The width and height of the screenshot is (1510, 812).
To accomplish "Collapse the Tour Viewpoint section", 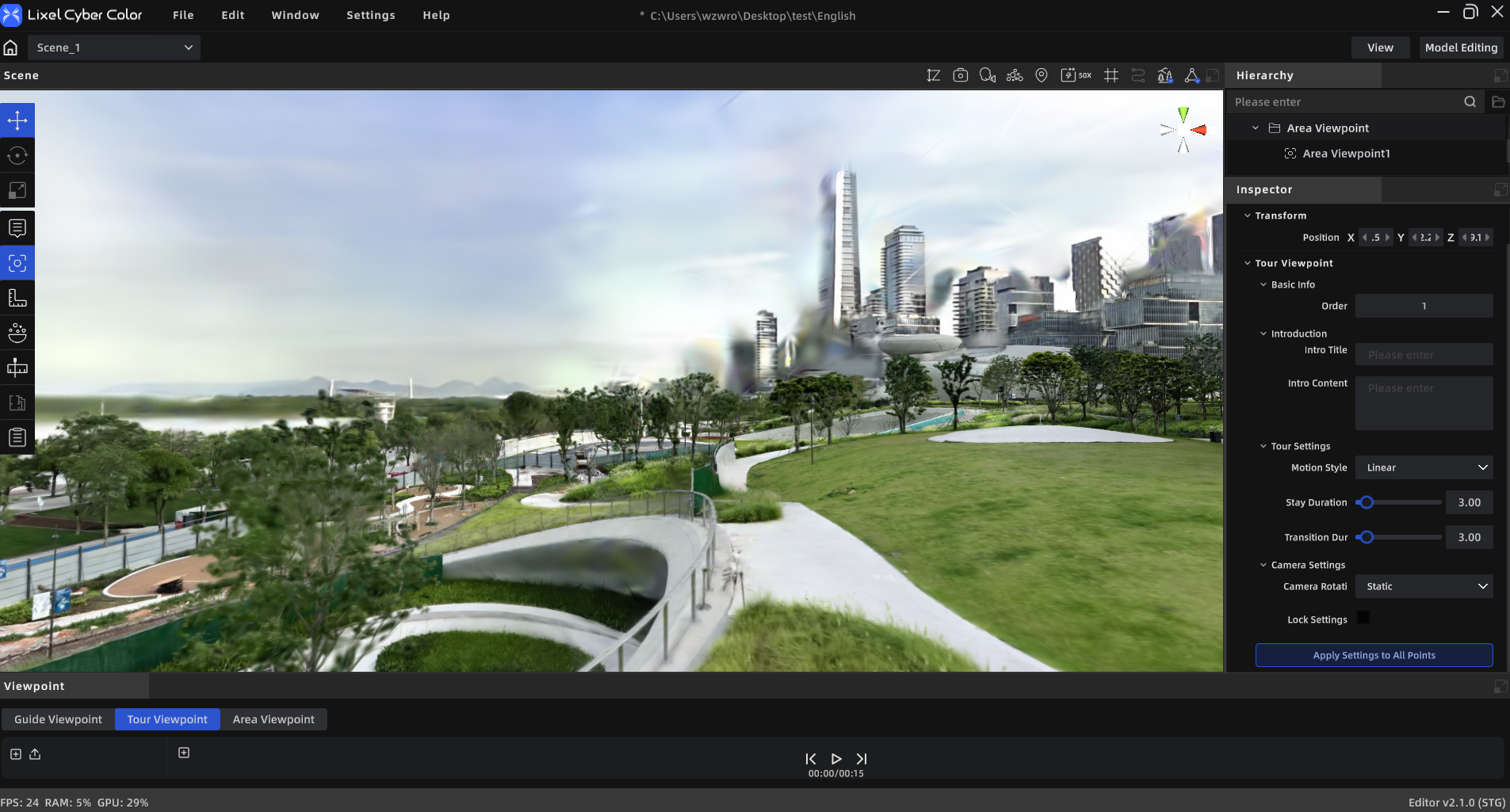I will coord(1248,263).
